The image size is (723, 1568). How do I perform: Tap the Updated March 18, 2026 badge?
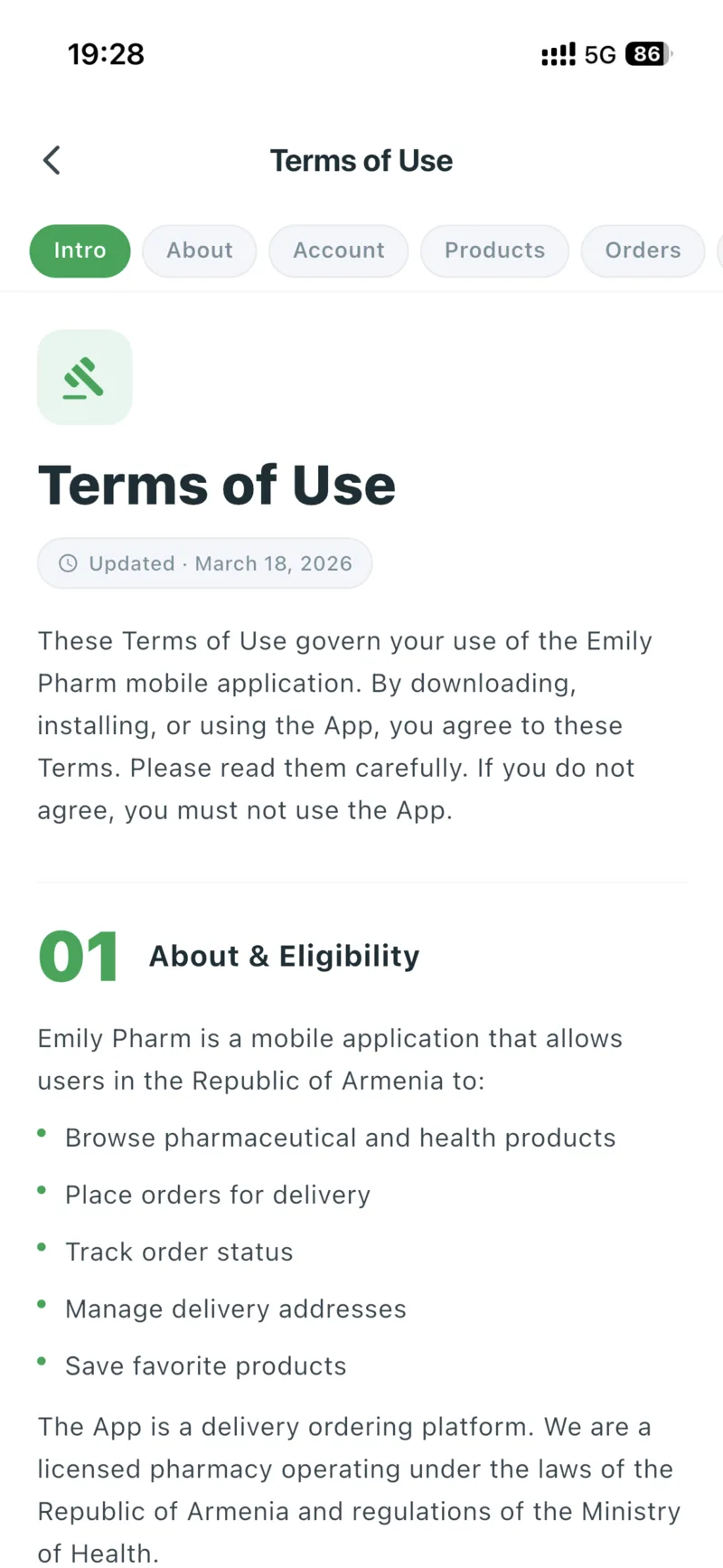click(x=205, y=563)
